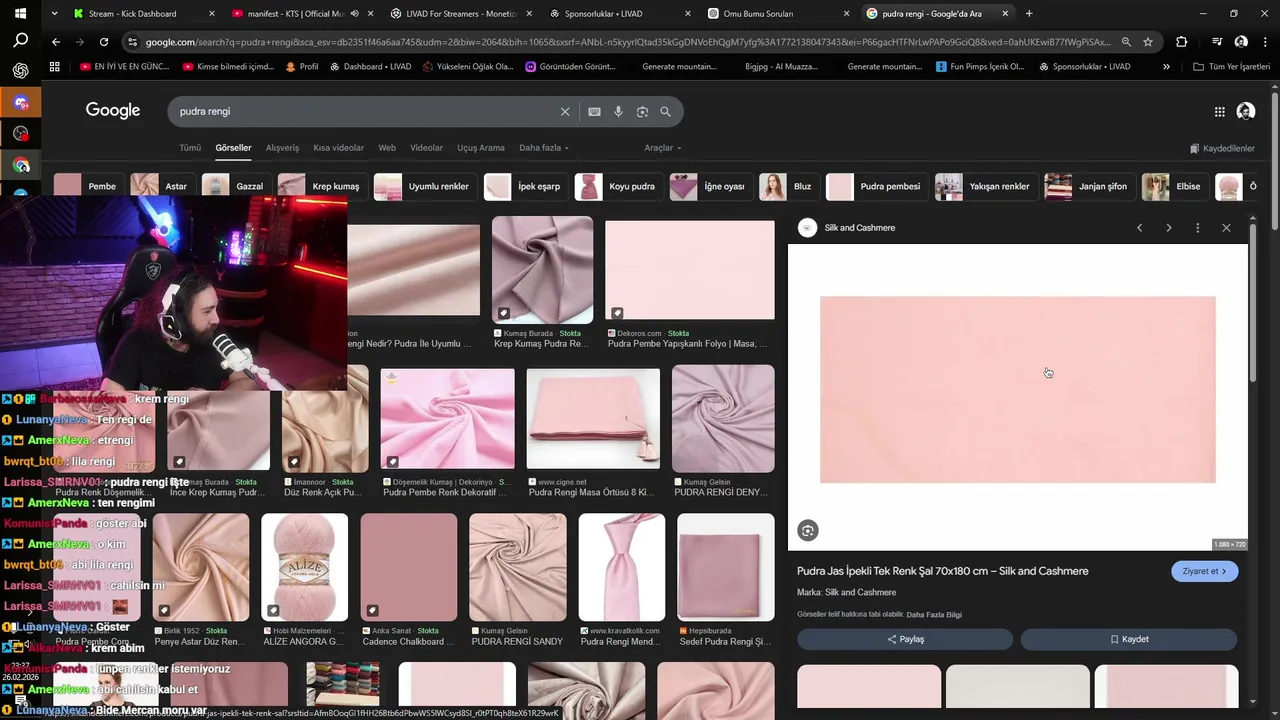This screenshot has height=720, width=1280.
Task: Open the Google account avatar
Action: pos(1246,112)
